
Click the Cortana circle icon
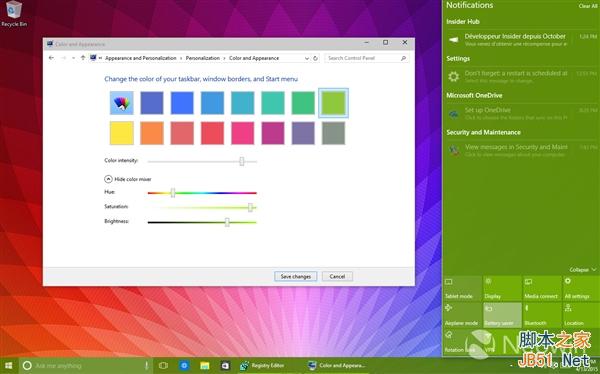pos(27,366)
